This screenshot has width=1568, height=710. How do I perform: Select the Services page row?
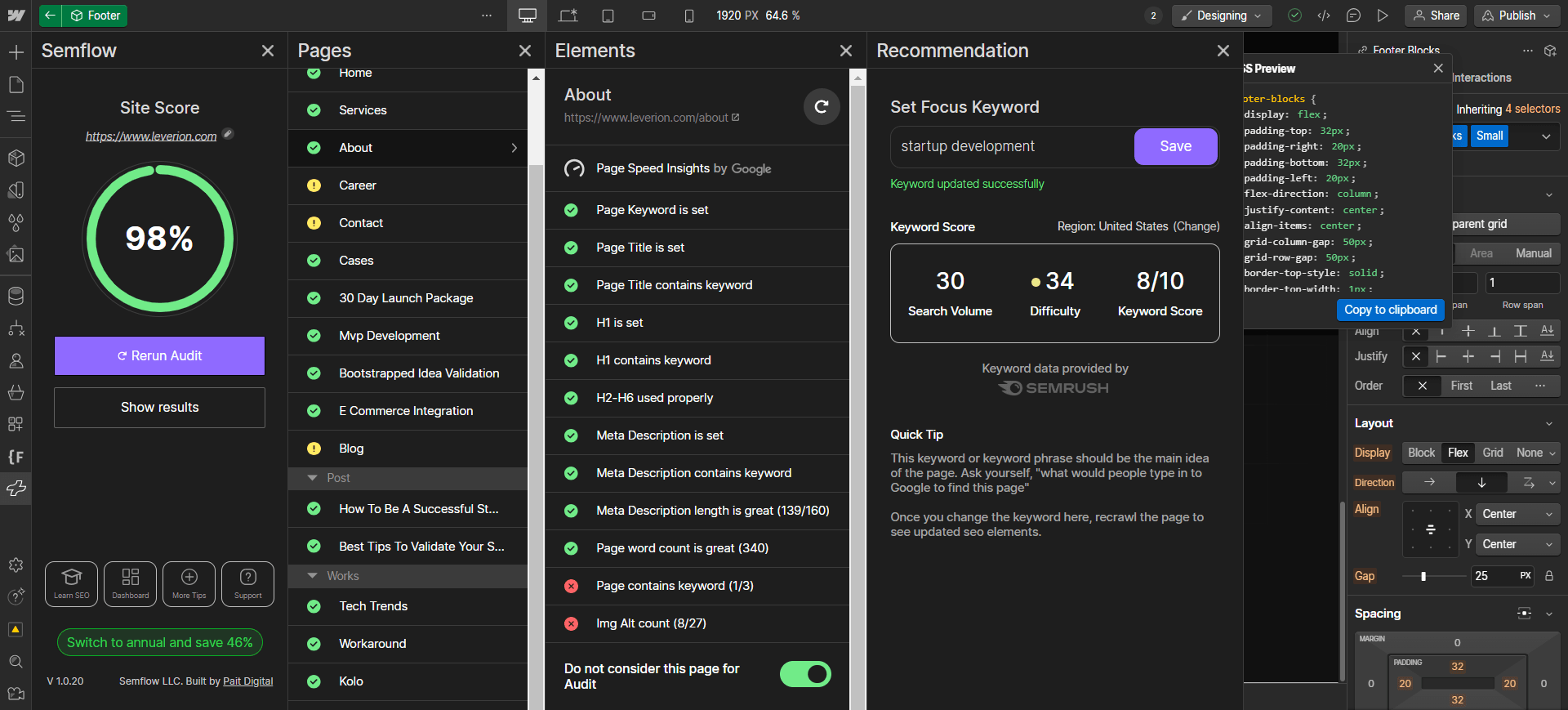[x=408, y=110]
